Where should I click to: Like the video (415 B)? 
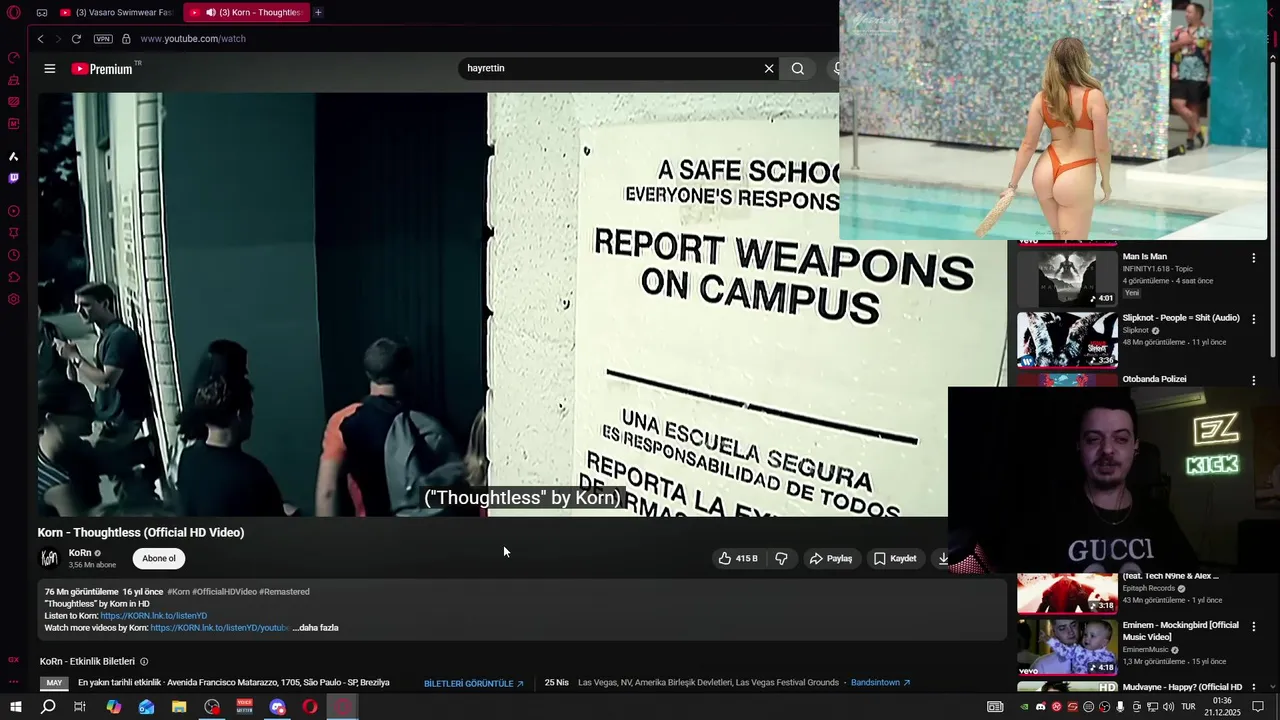(x=738, y=559)
